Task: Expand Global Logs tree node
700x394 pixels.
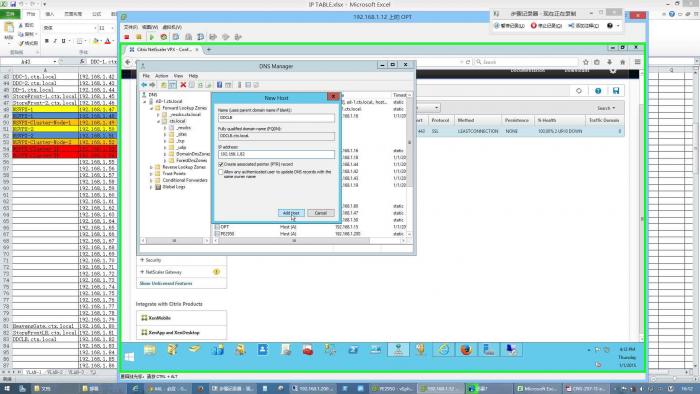Action: pos(151,187)
